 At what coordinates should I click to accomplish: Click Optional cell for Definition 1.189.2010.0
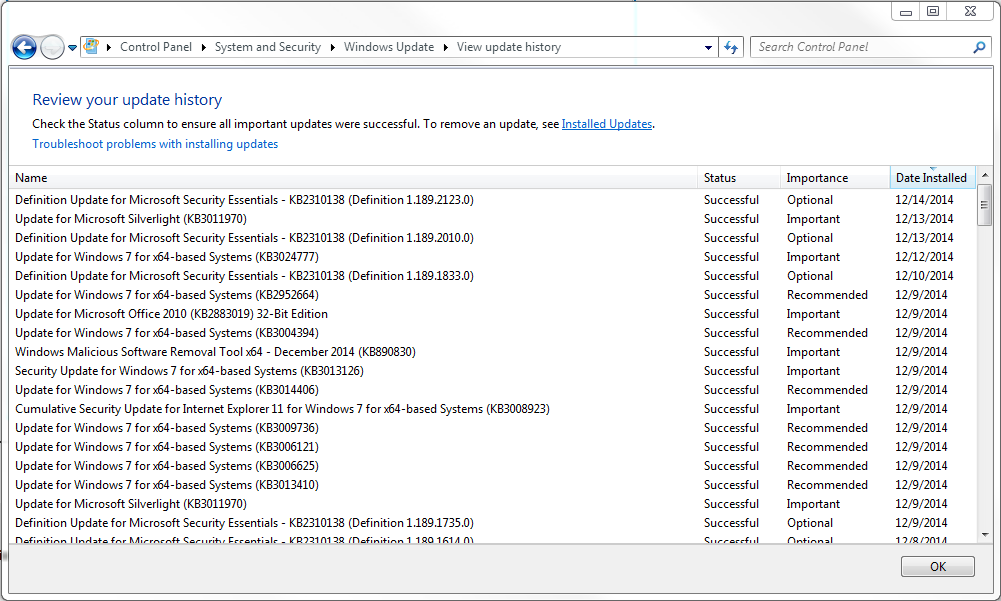809,238
